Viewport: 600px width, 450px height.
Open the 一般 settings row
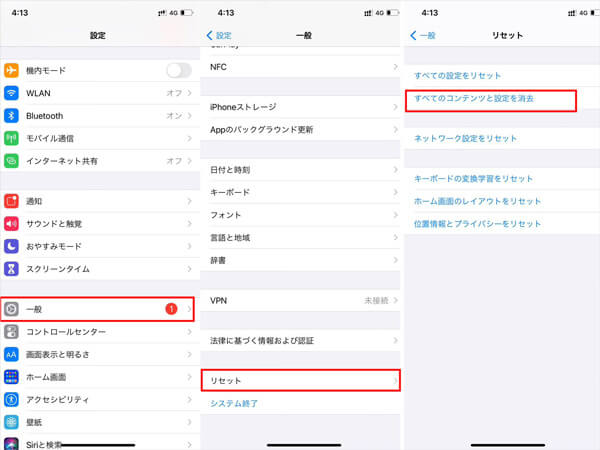click(97, 309)
